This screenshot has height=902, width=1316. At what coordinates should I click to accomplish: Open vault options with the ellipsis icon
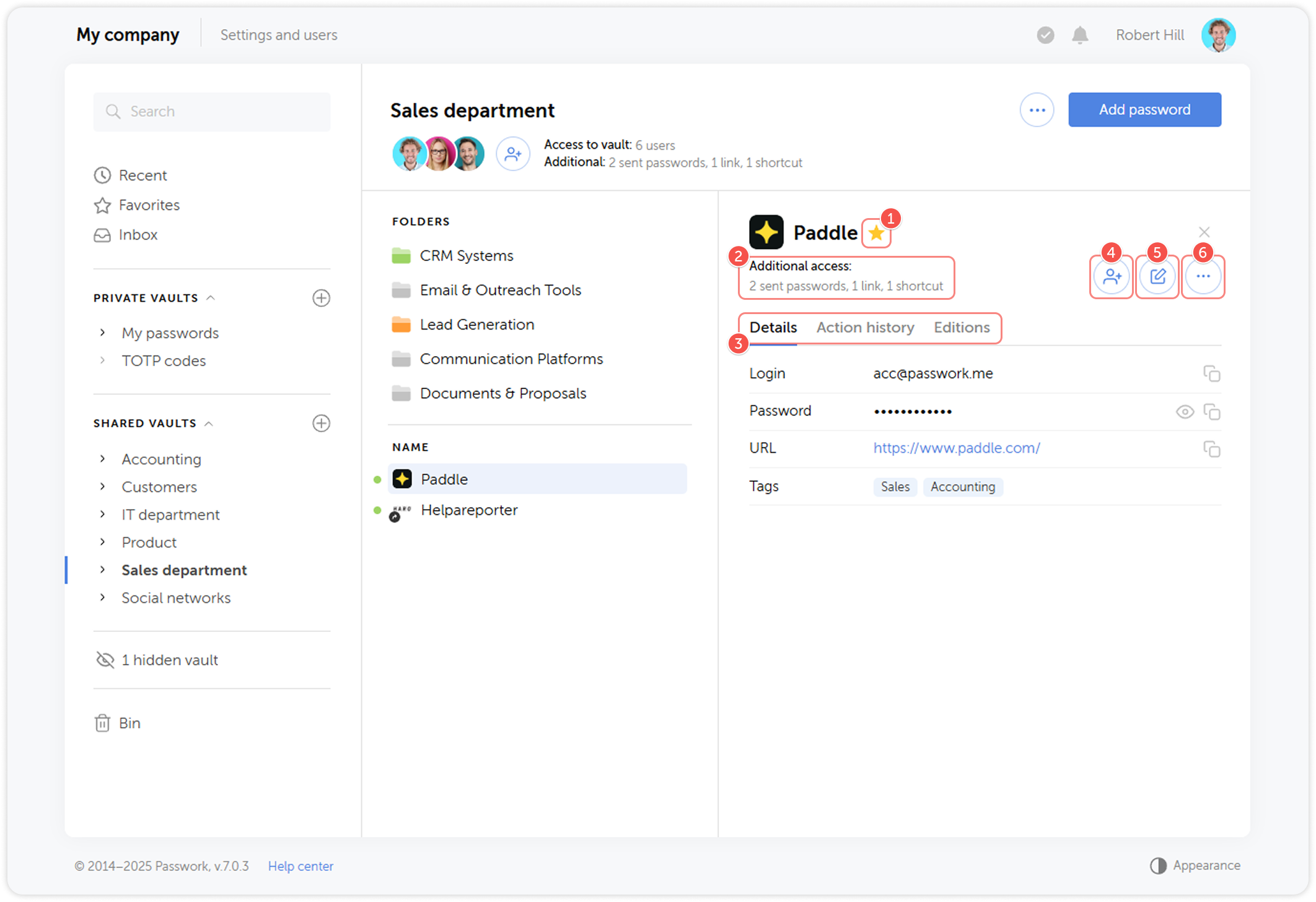tap(1037, 109)
